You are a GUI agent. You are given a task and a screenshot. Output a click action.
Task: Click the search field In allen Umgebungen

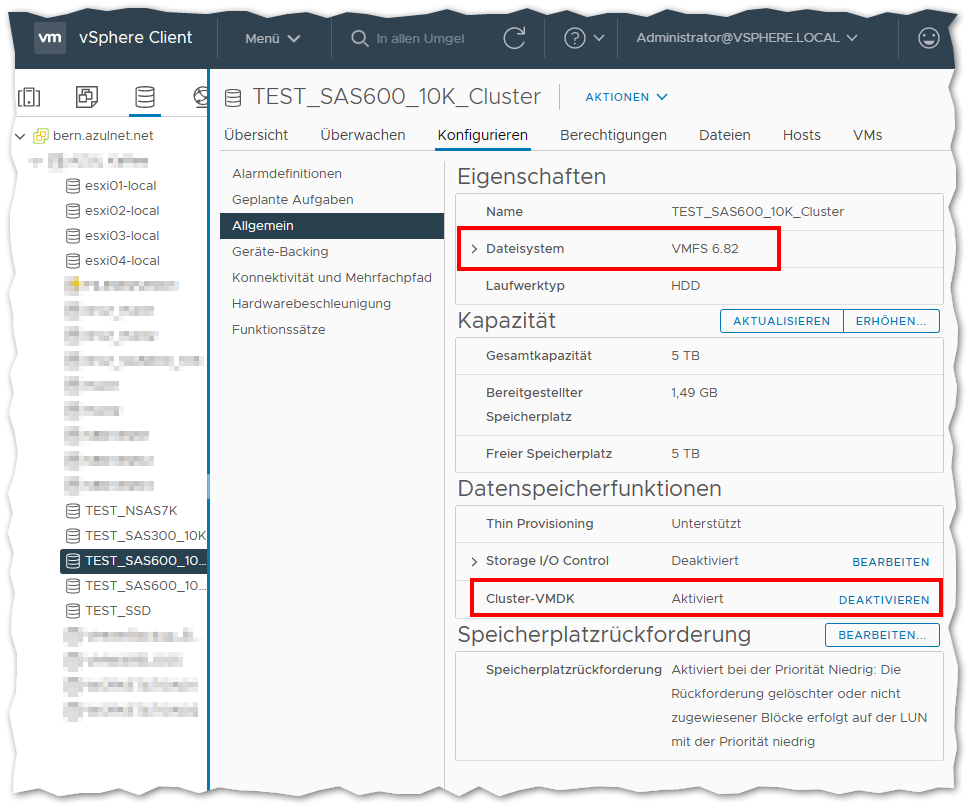(x=419, y=38)
